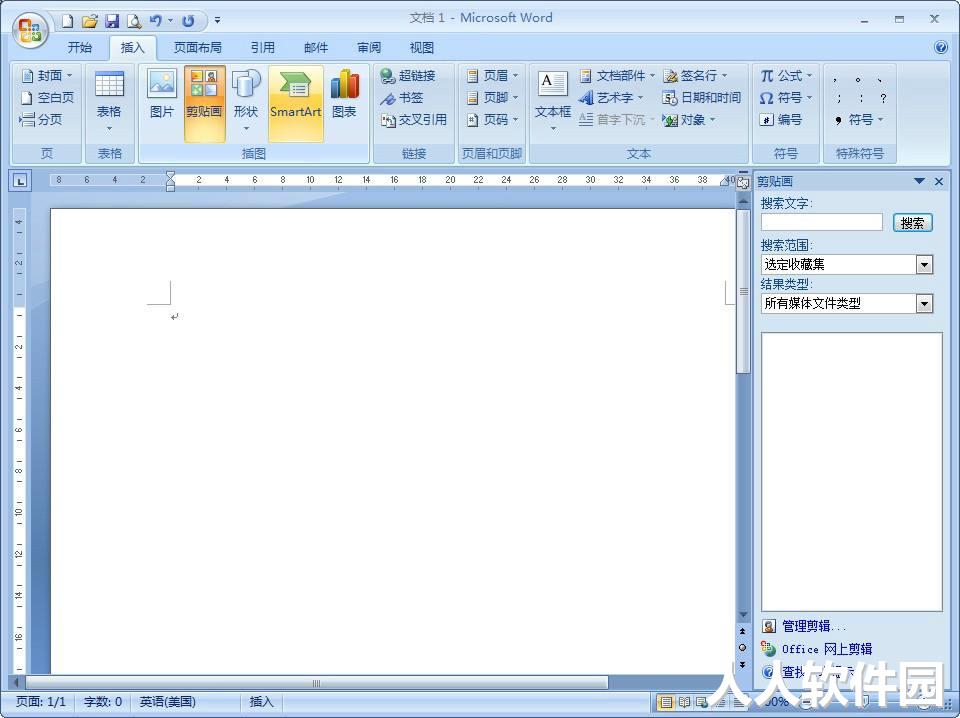Viewport: 960px width, 718px height.
Task: Click the 英语(美国) language indicator
Action: coord(167,701)
